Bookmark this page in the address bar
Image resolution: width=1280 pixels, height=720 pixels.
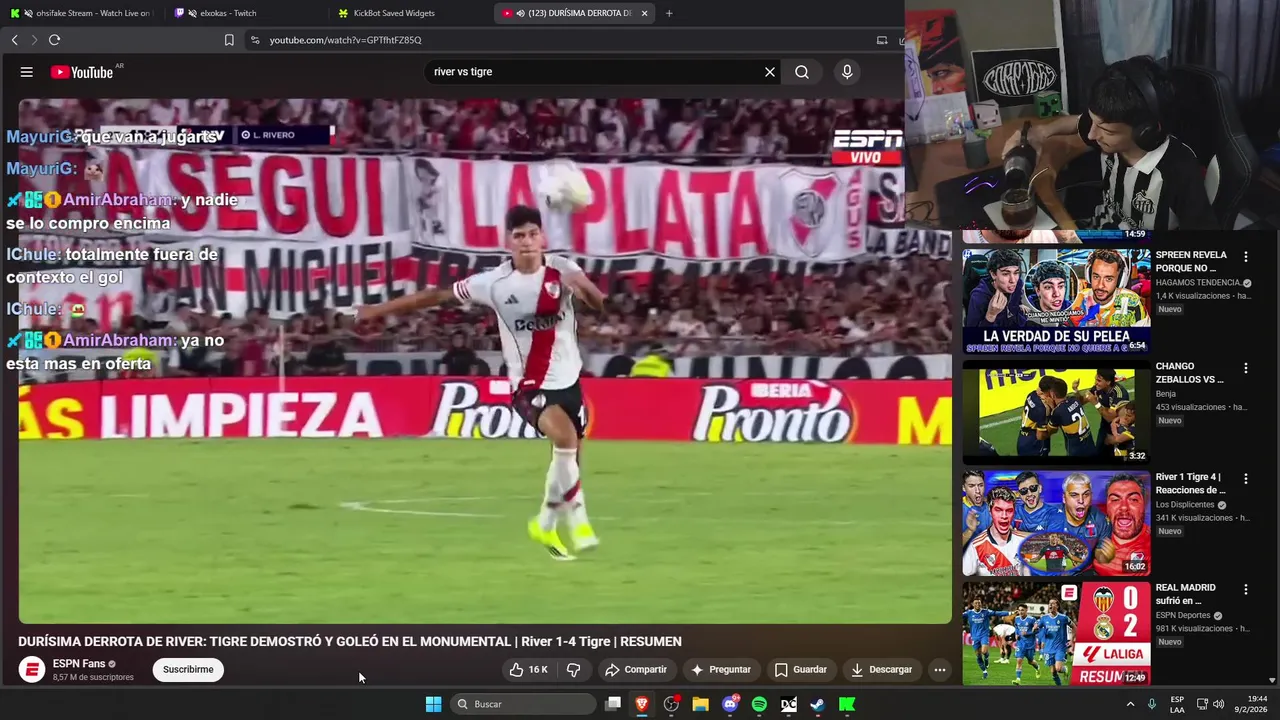pos(229,40)
